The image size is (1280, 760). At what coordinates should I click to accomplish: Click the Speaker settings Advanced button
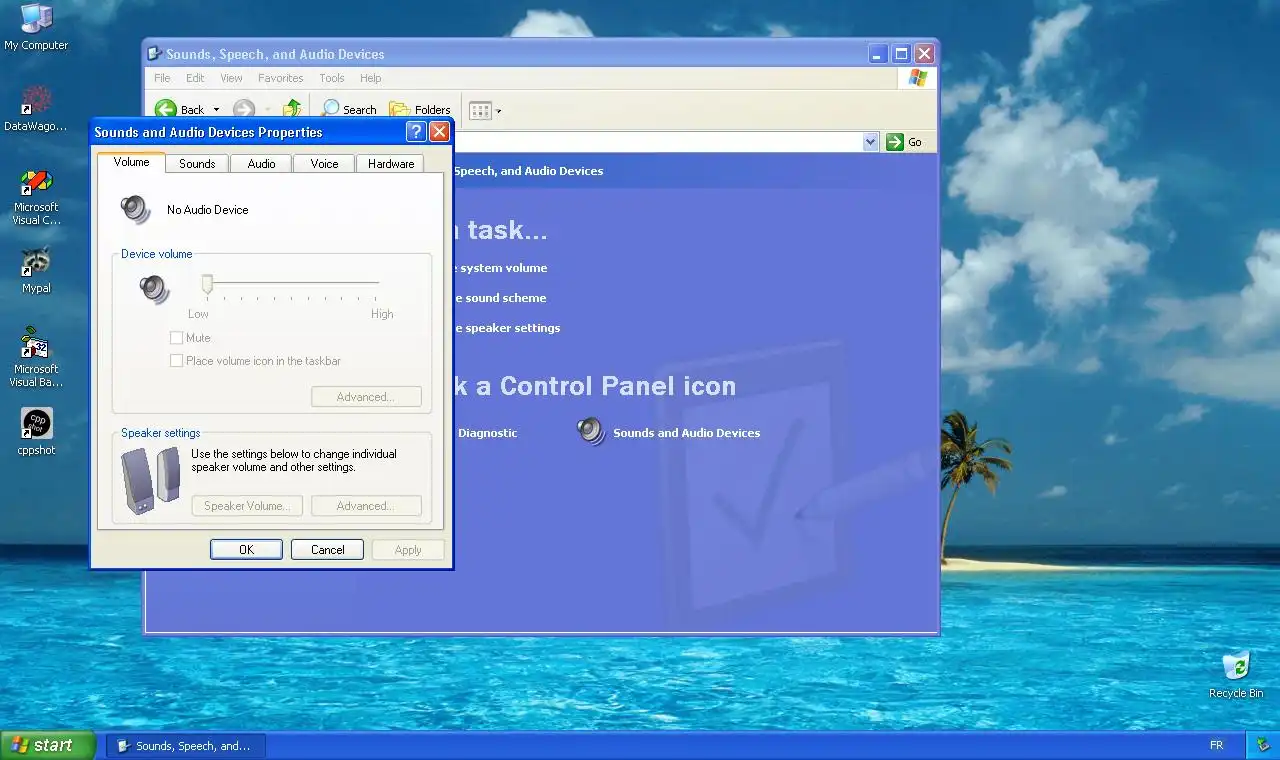[366, 506]
